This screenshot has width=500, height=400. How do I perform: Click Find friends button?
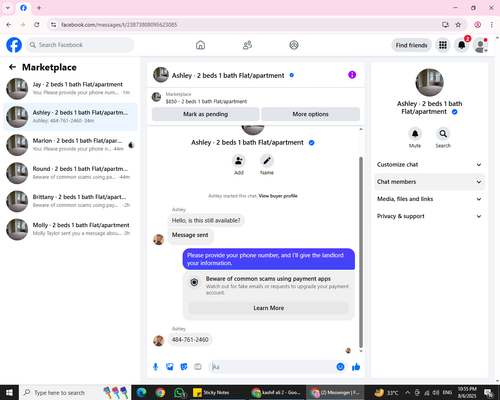click(411, 45)
